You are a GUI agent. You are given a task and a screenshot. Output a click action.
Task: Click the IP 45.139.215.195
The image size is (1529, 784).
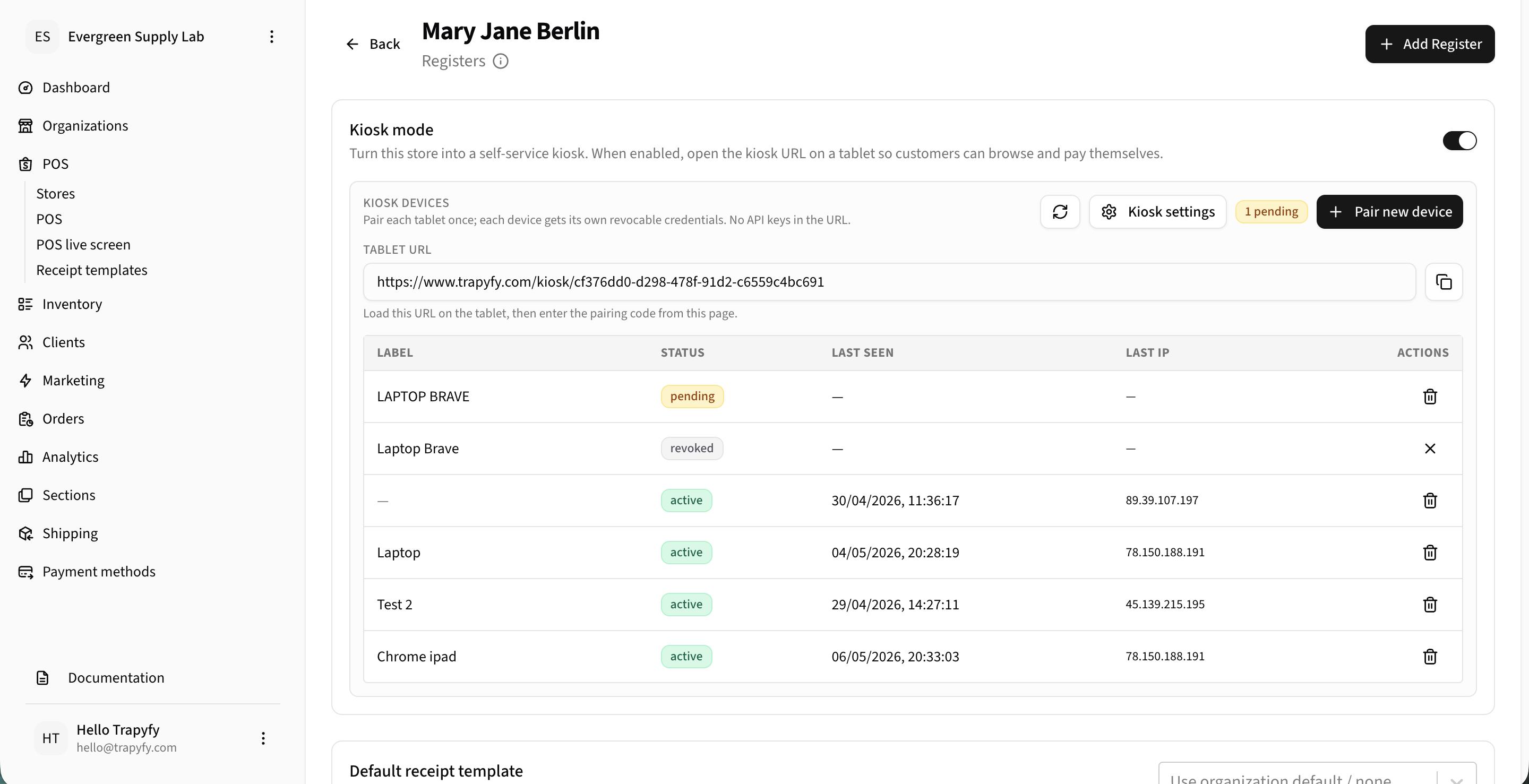coord(1165,605)
